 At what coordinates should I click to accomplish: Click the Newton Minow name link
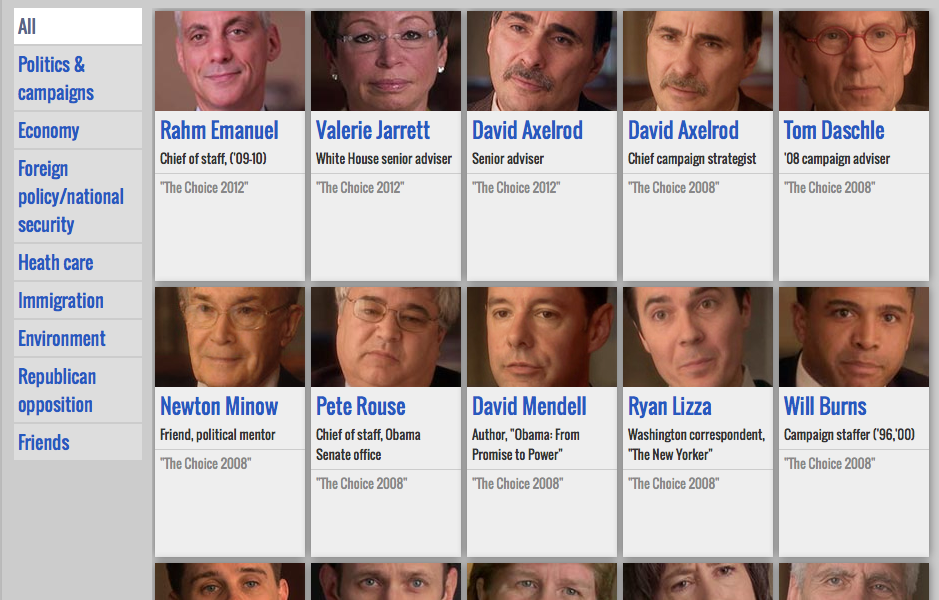pyautogui.click(x=219, y=407)
